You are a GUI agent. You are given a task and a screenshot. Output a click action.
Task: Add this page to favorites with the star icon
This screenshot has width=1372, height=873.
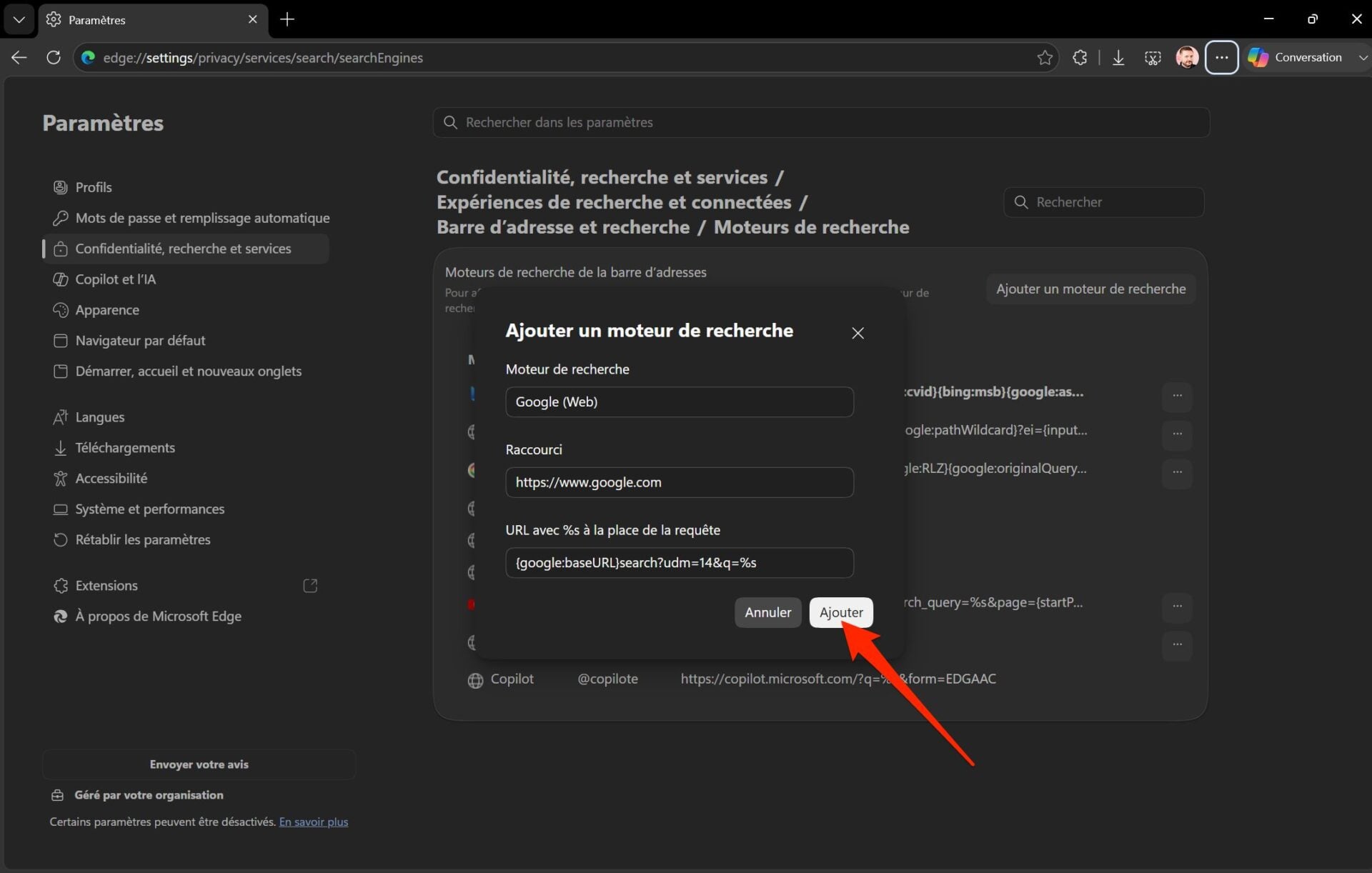click(x=1045, y=57)
